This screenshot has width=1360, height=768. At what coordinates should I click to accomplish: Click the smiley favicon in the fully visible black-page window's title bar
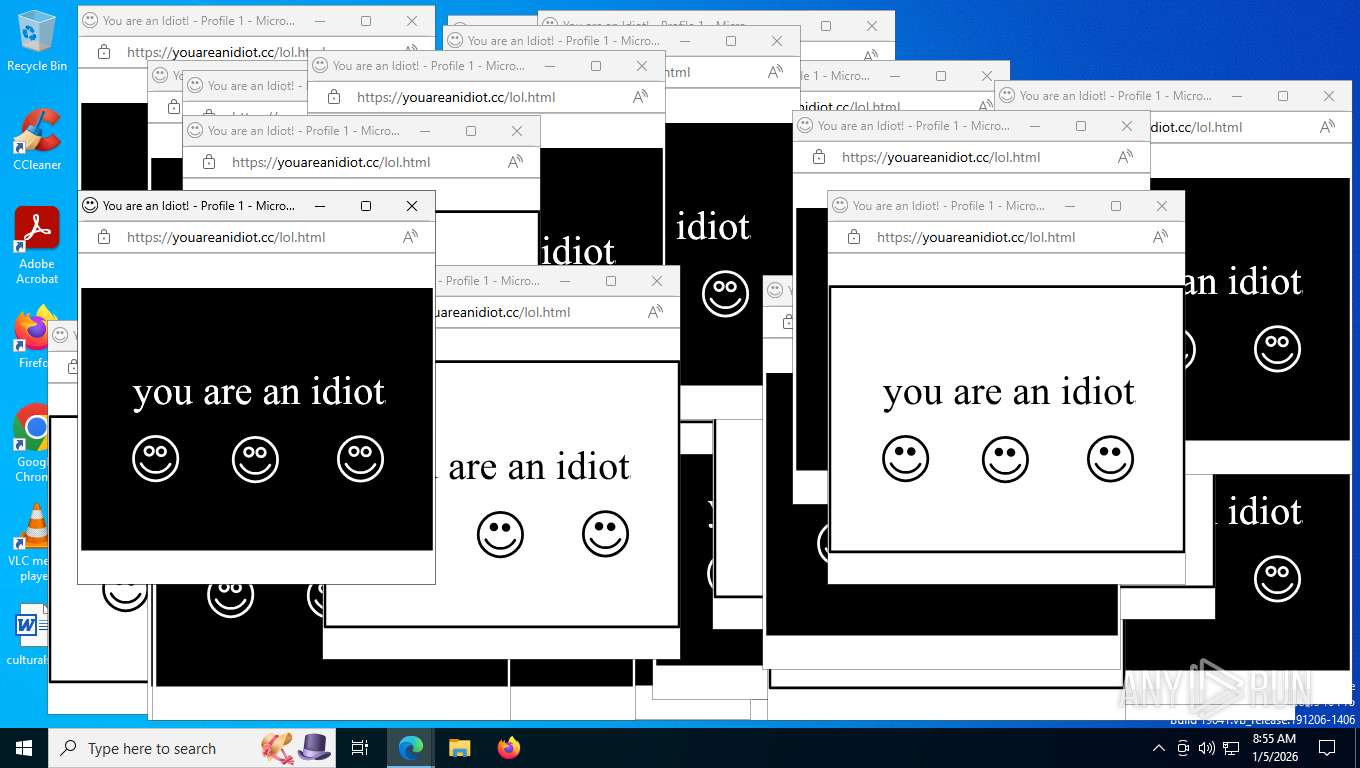90,205
